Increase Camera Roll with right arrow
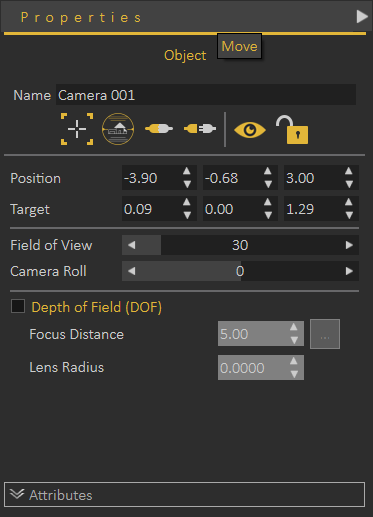The height and width of the screenshot is (517, 373). 349,271
